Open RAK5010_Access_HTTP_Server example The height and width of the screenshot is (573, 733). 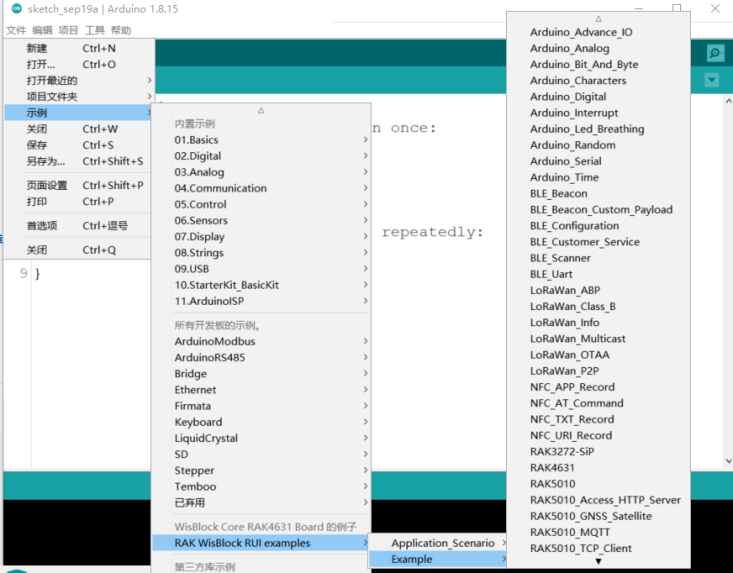(598, 500)
